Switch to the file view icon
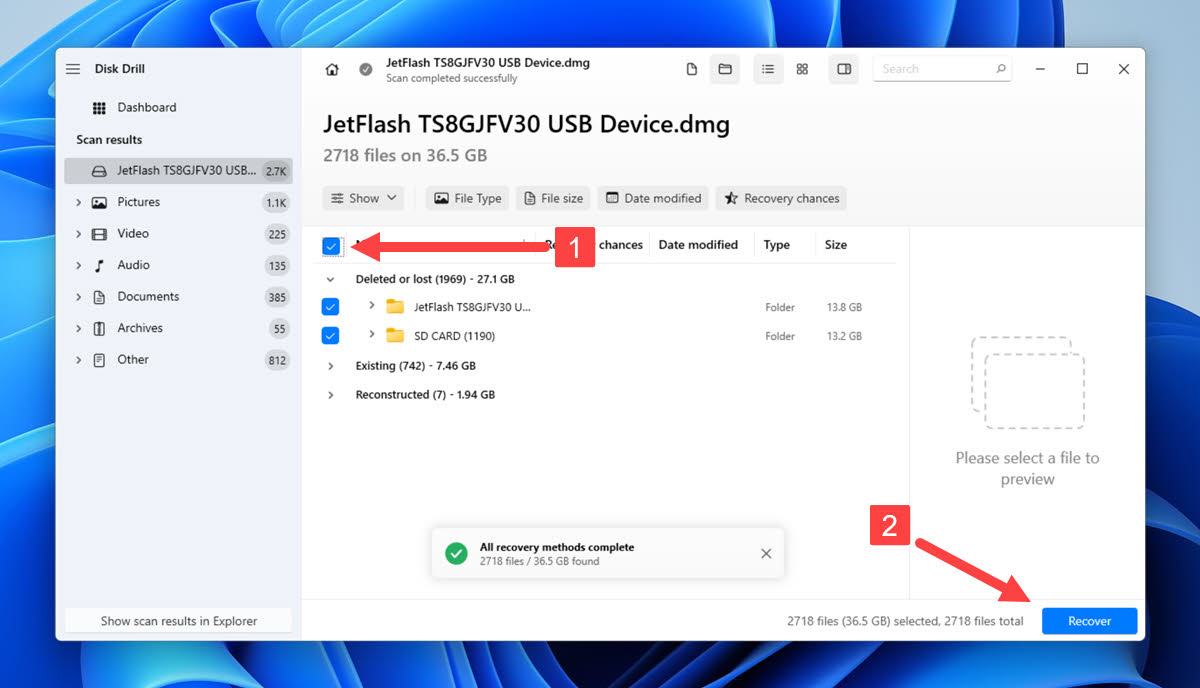 (692, 69)
